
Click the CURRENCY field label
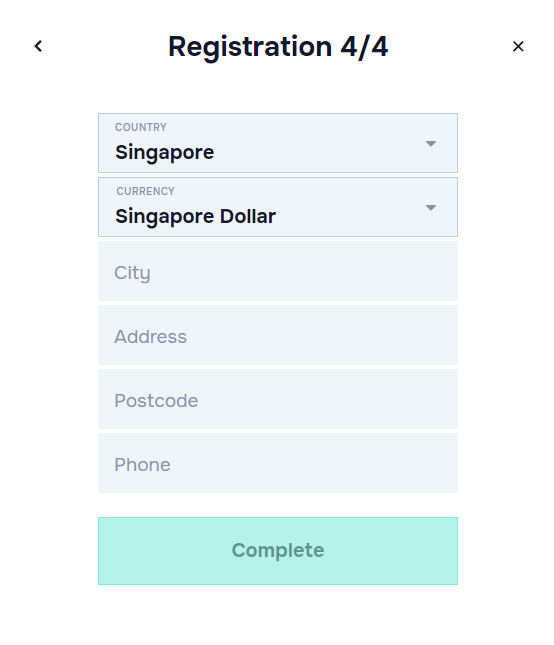tap(146, 191)
